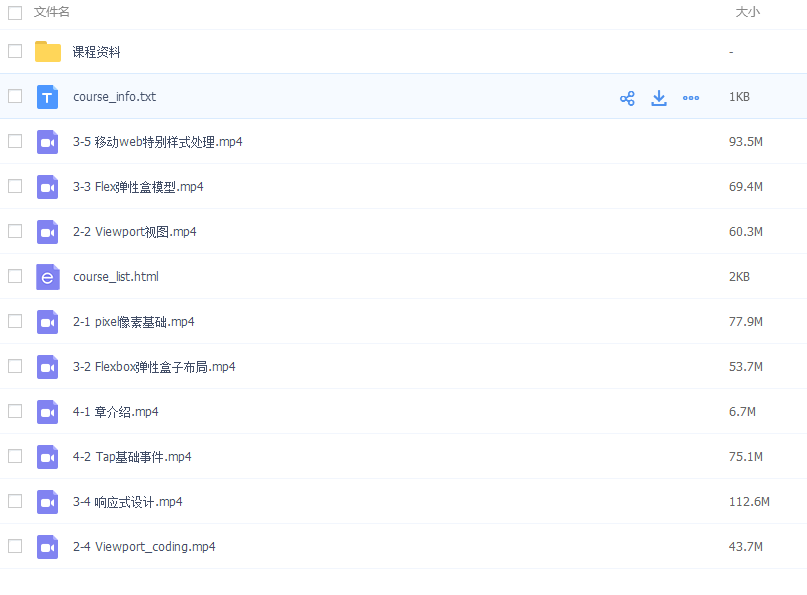The width and height of the screenshot is (807, 595).
Task: Open the 课程资料 folder name
Action: [x=96, y=52]
